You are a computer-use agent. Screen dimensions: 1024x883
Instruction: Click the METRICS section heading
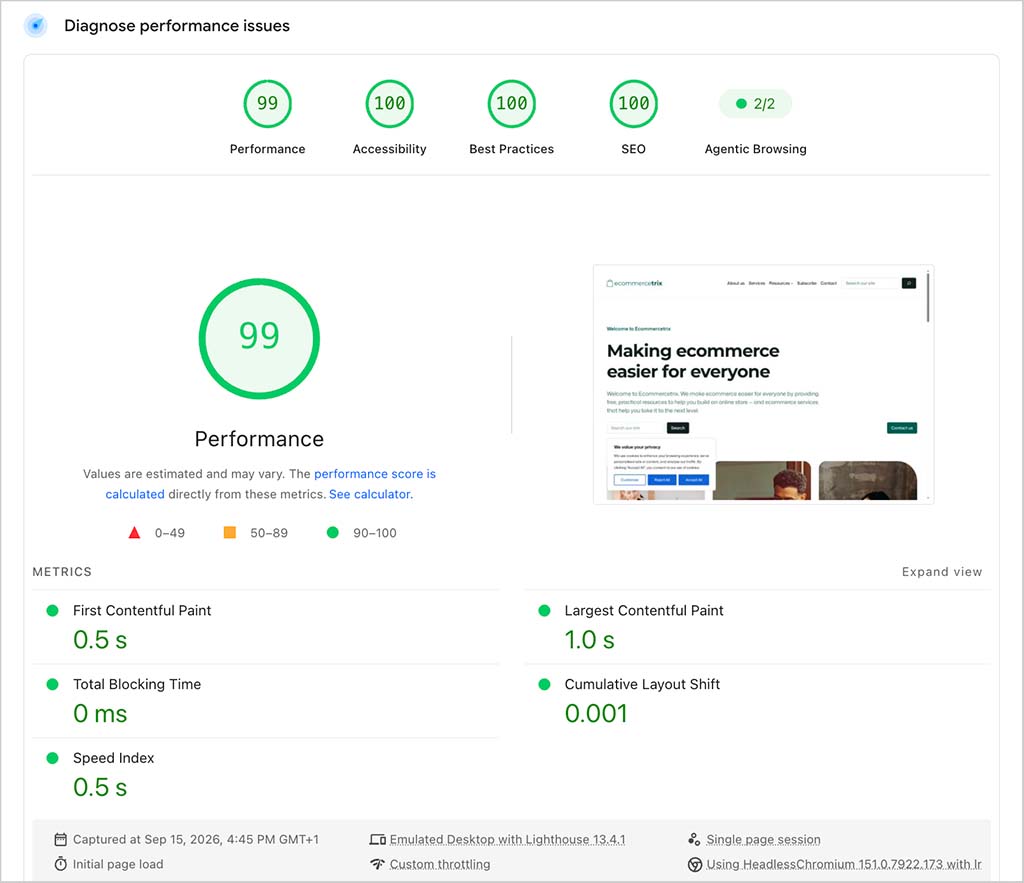pos(62,571)
